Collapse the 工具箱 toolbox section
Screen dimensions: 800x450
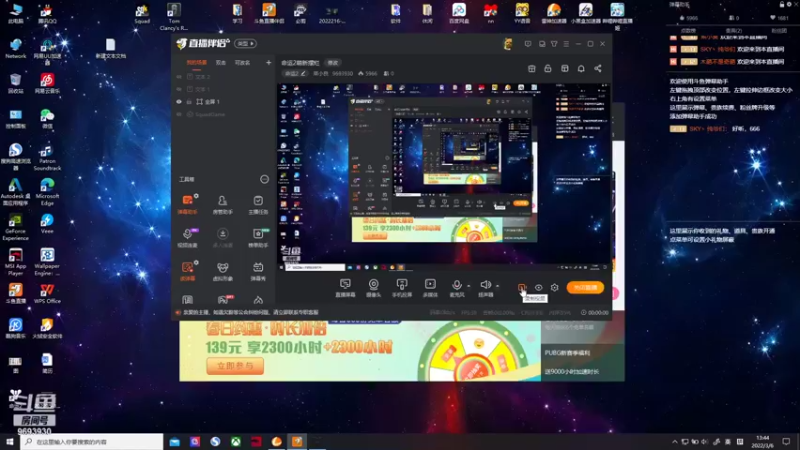click(x=264, y=179)
